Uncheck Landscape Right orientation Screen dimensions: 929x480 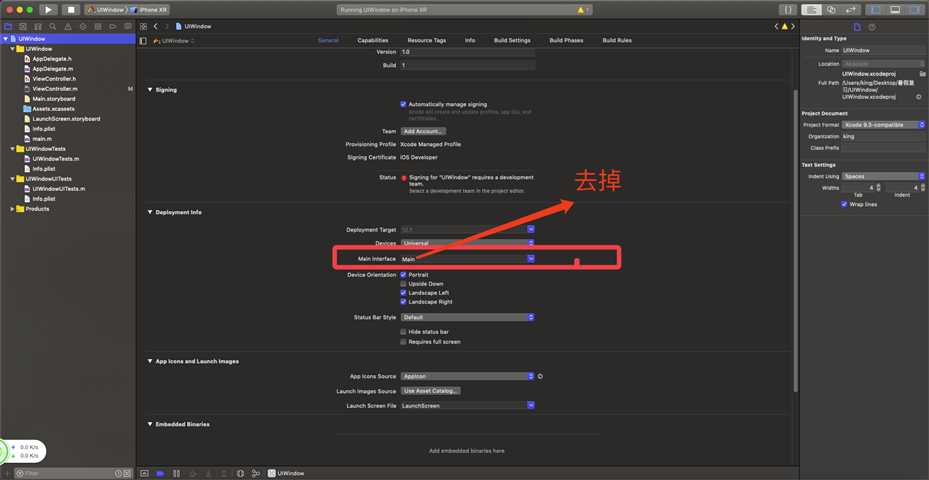[x=403, y=302]
